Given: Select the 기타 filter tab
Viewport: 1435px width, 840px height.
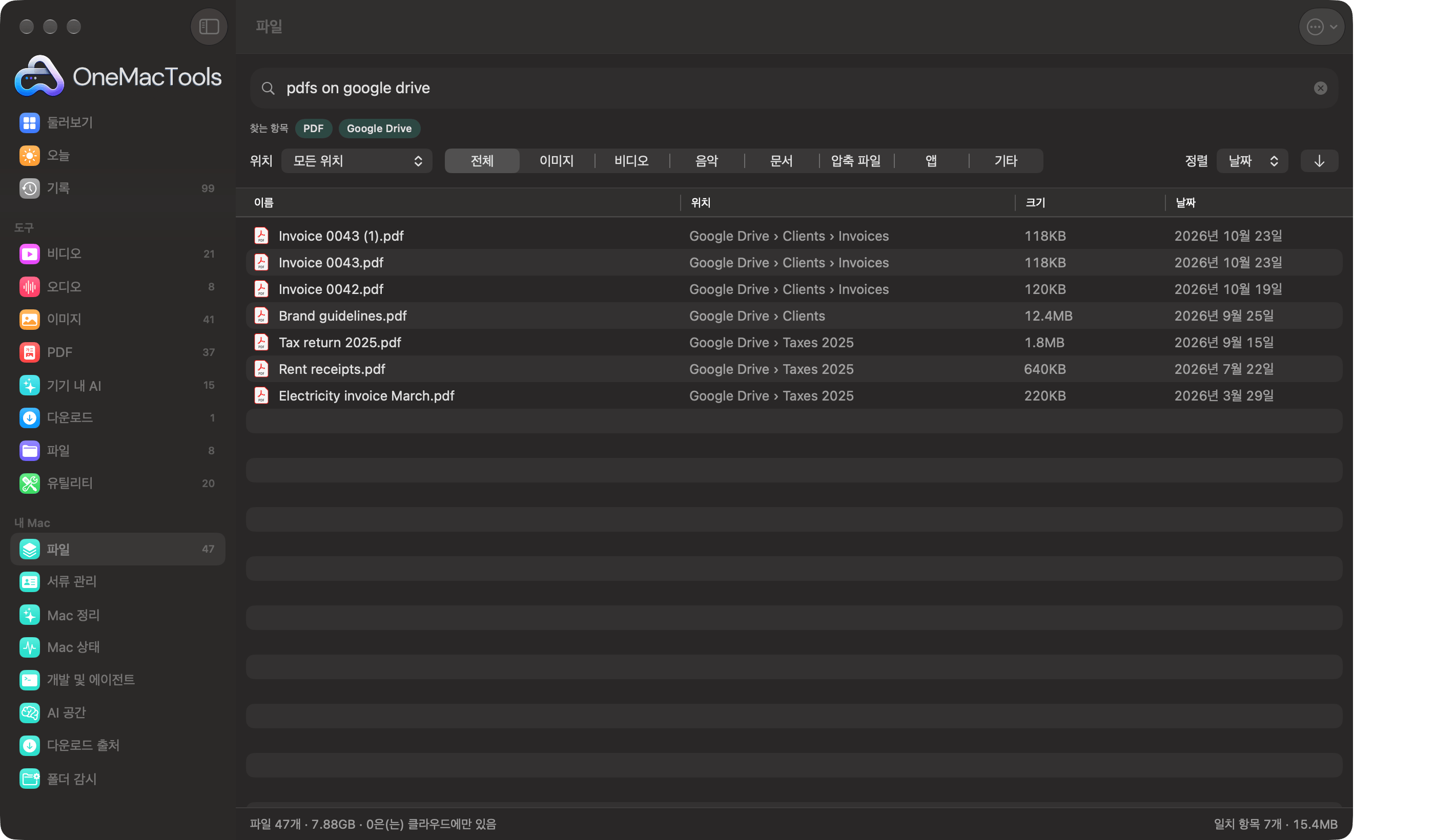Looking at the screenshot, I should tap(1006, 161).
